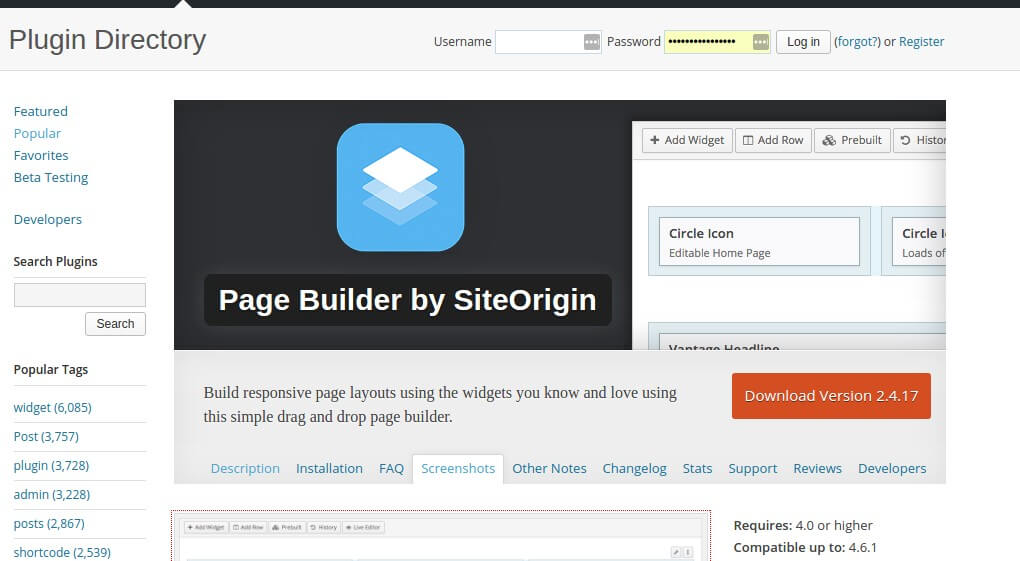Go to Featured plugins
1020x561 pixels.
40,111
